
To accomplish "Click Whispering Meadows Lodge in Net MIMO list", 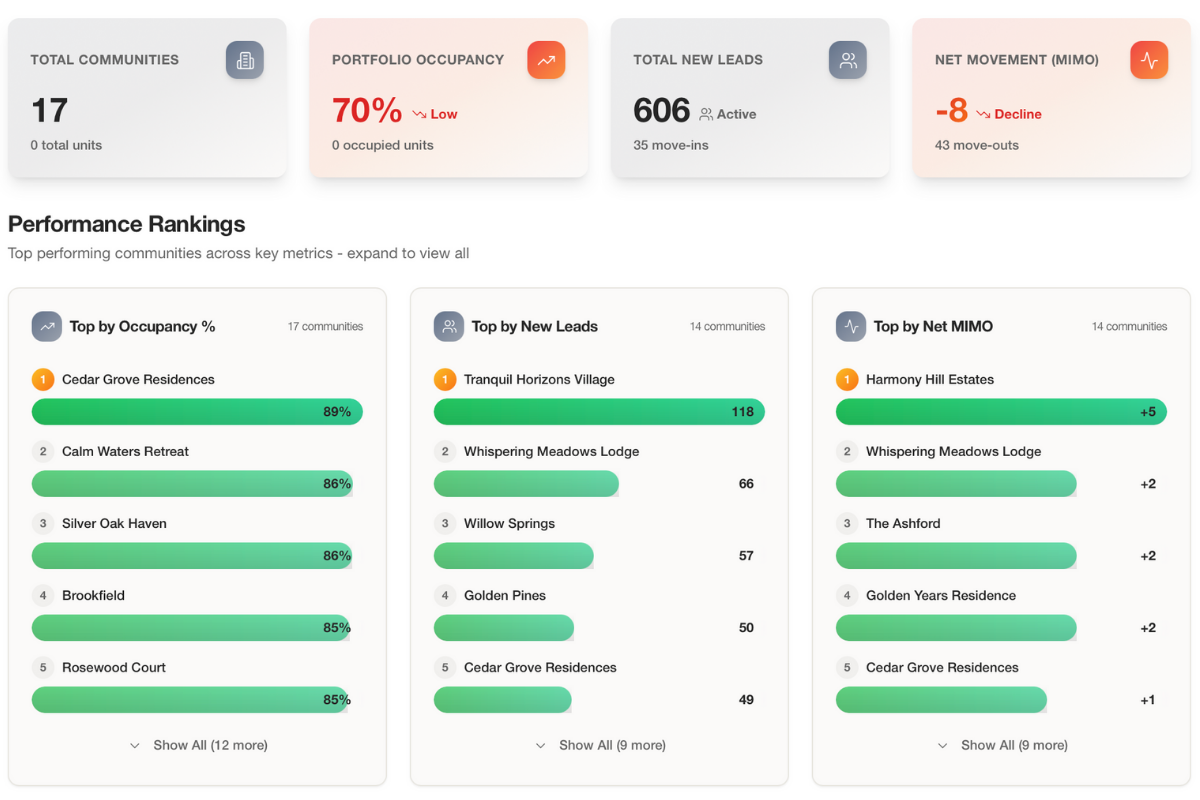I will pos(953,452).
